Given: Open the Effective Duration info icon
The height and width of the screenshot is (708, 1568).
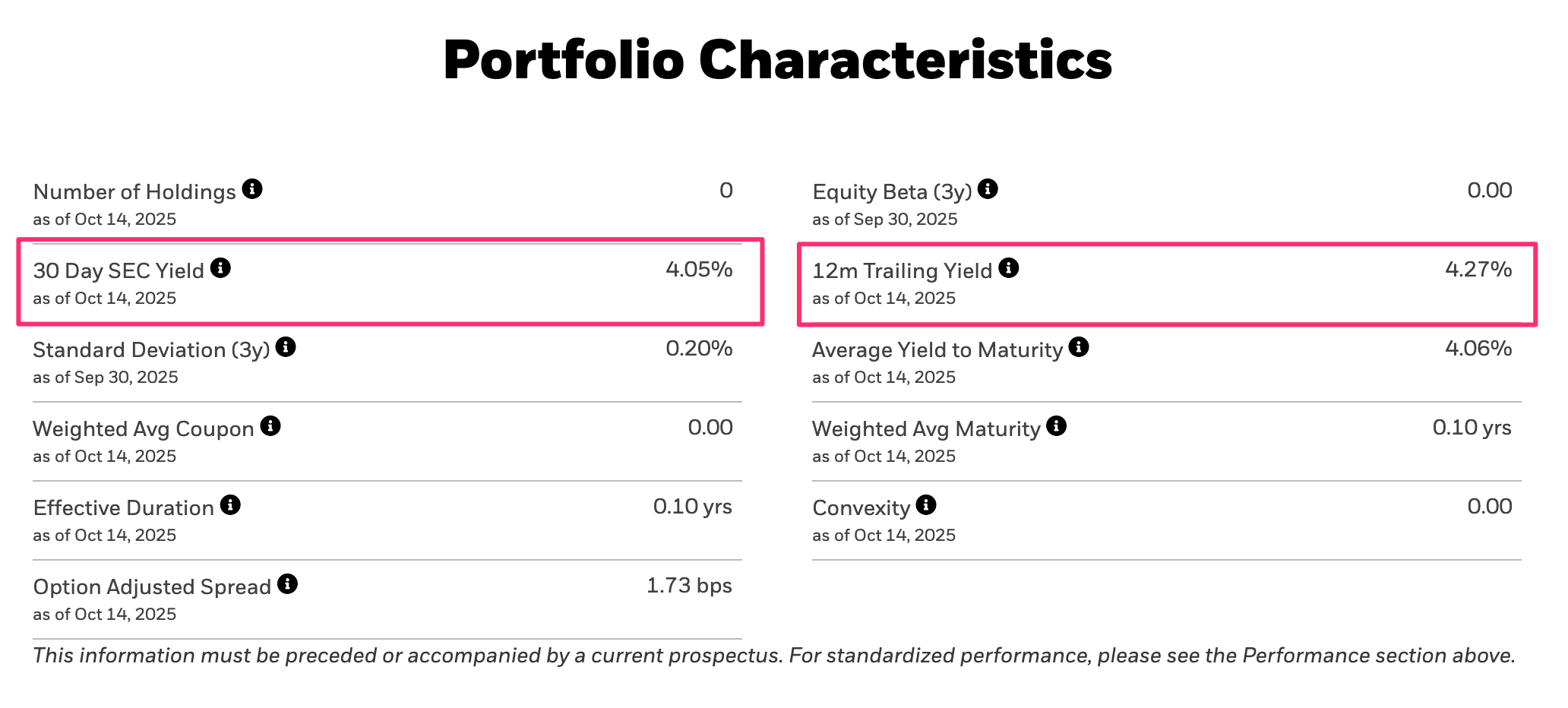Looking at the screenshot, I should point(230,505).
